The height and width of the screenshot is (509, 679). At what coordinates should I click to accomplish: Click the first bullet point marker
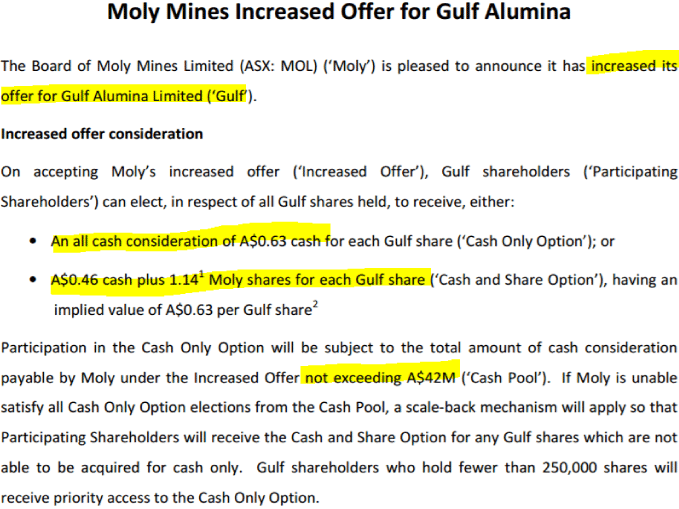pos(34,242)
